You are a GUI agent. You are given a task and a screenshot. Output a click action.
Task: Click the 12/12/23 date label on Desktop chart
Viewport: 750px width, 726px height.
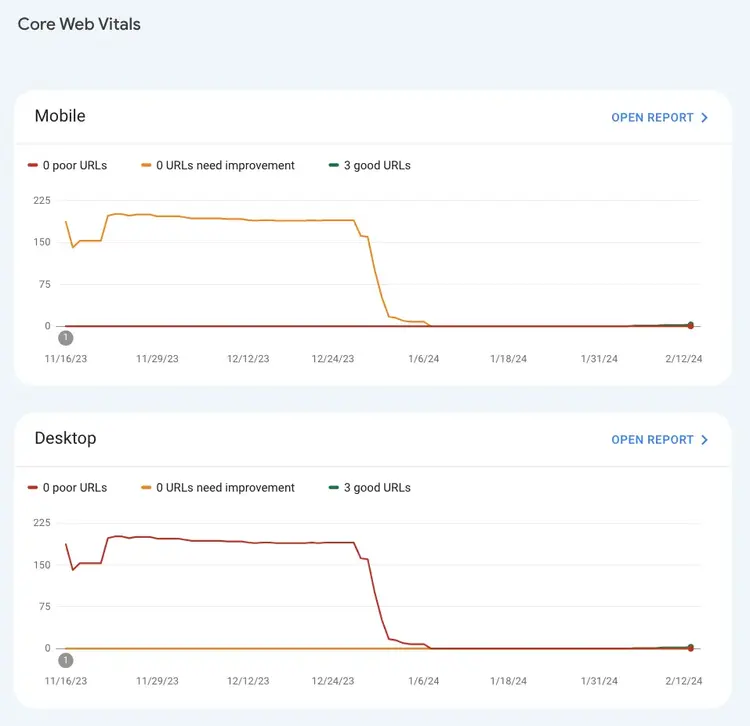(248, 681)
